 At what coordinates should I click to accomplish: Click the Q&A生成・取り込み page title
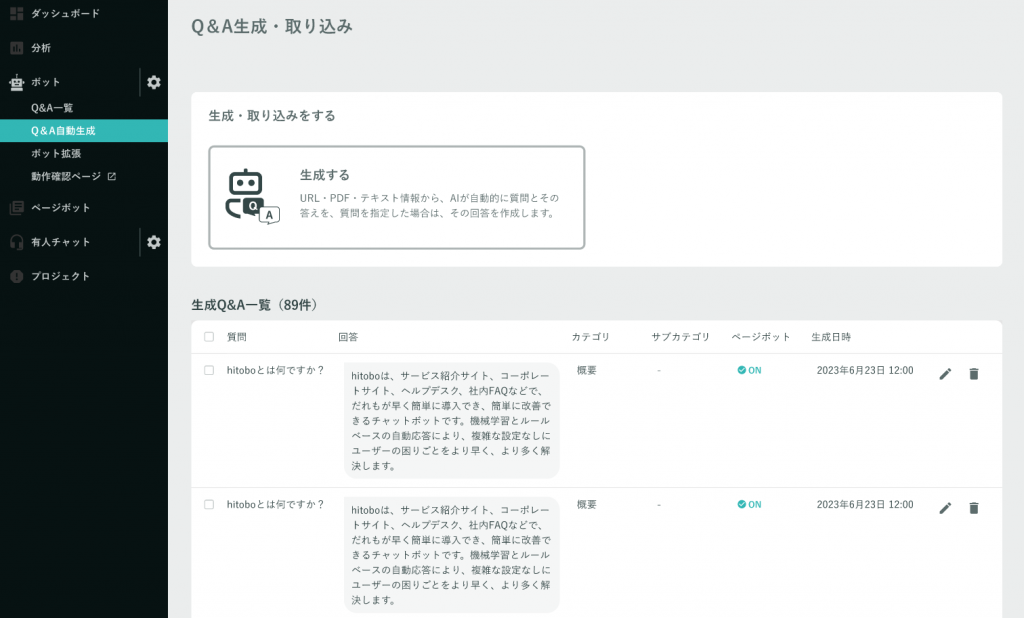tap(272, 26)
